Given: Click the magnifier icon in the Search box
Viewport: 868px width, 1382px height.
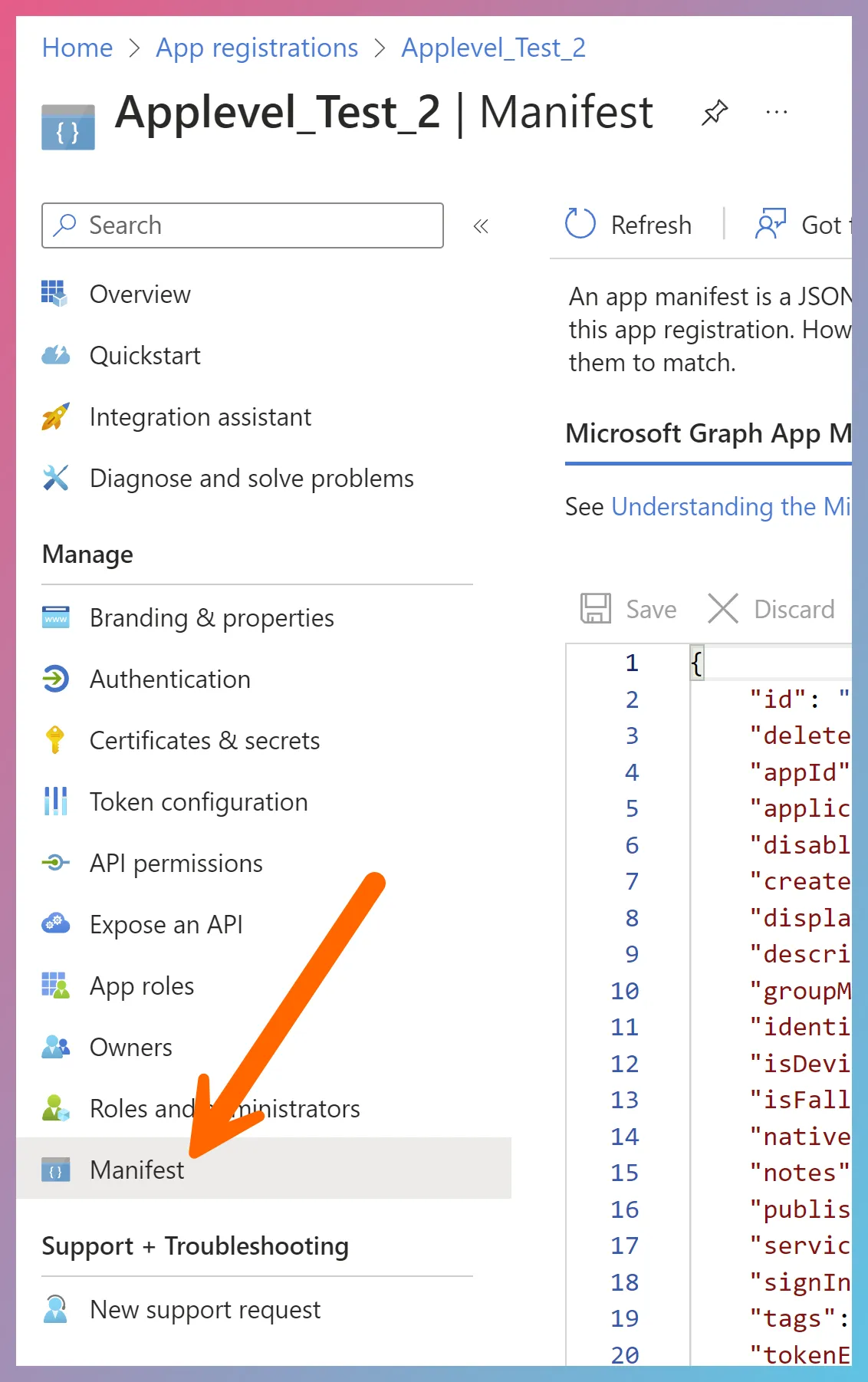Looking at the screenshot, I should click(65, 225).
